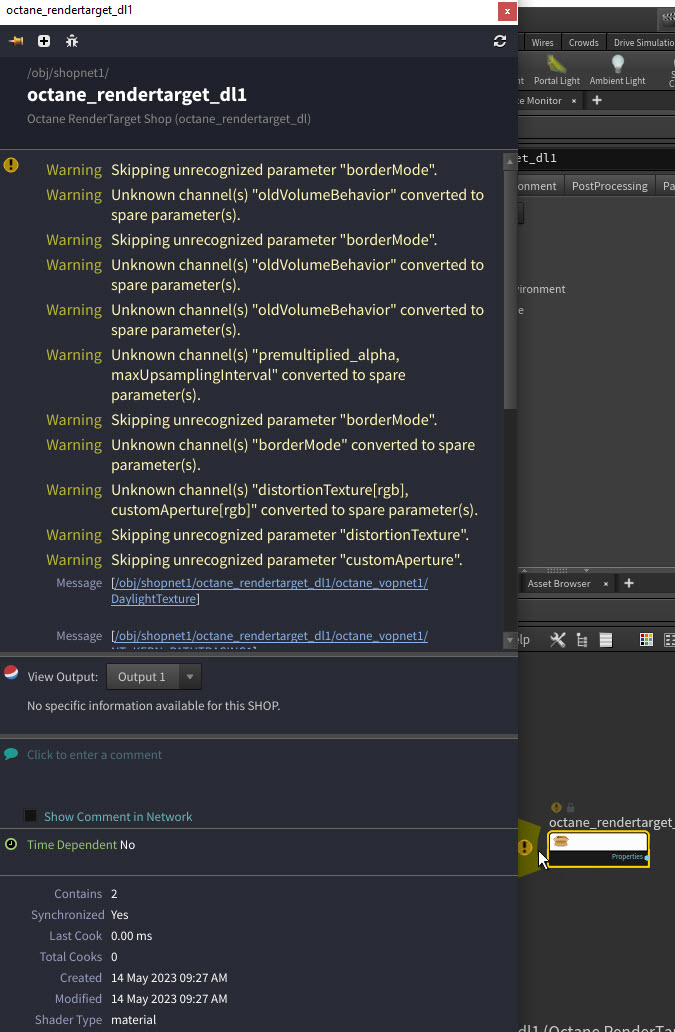Click the large warning flag left of node
This screenshot has height=1032, width=675.
point(525,847)
